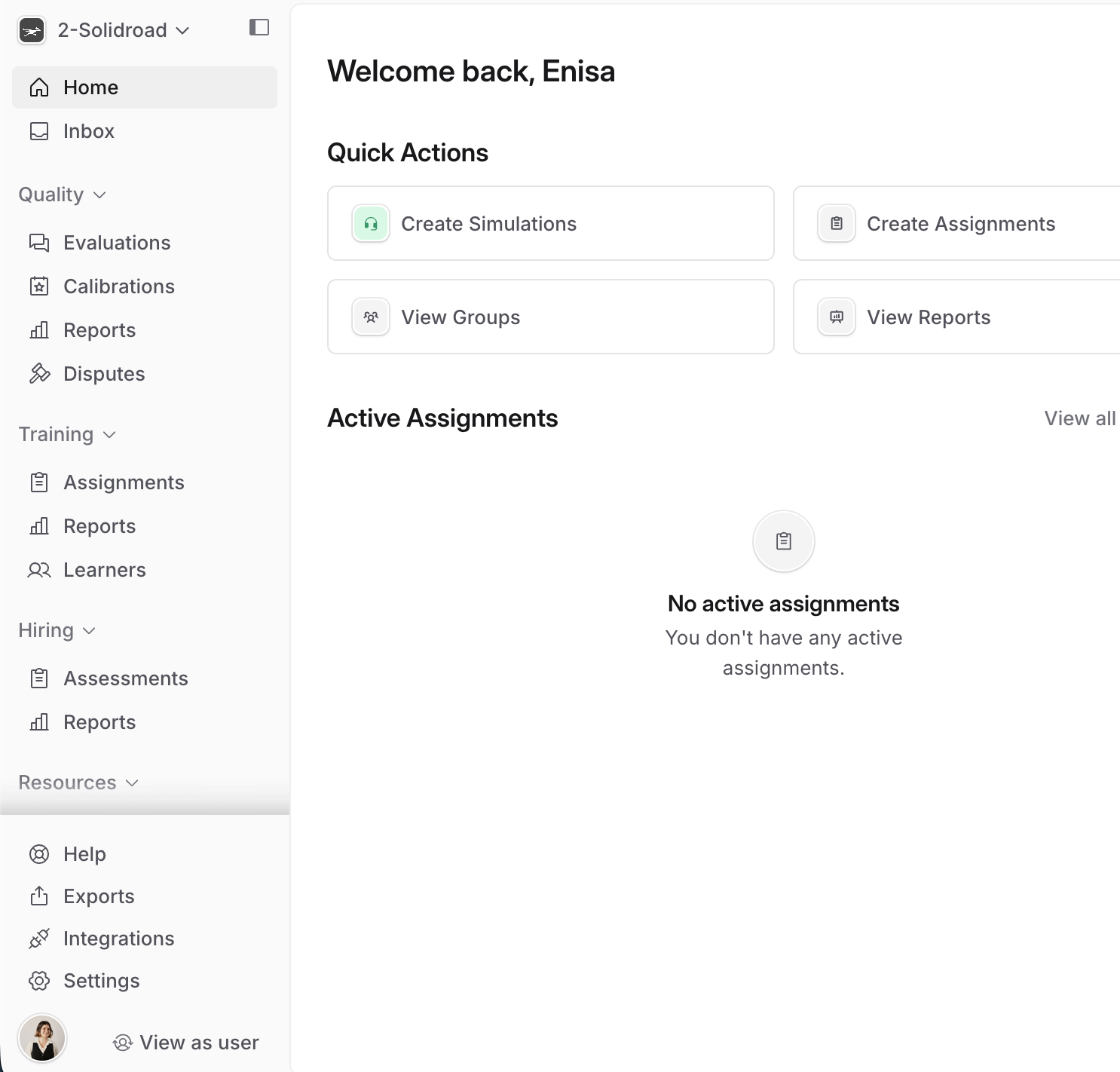
Task: Click the Evaluations chat bubbles icon
Action: (39, 243)
